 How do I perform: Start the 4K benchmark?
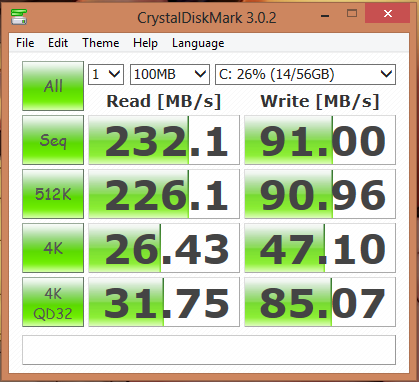pyautogui.click(x=53, y=248)
